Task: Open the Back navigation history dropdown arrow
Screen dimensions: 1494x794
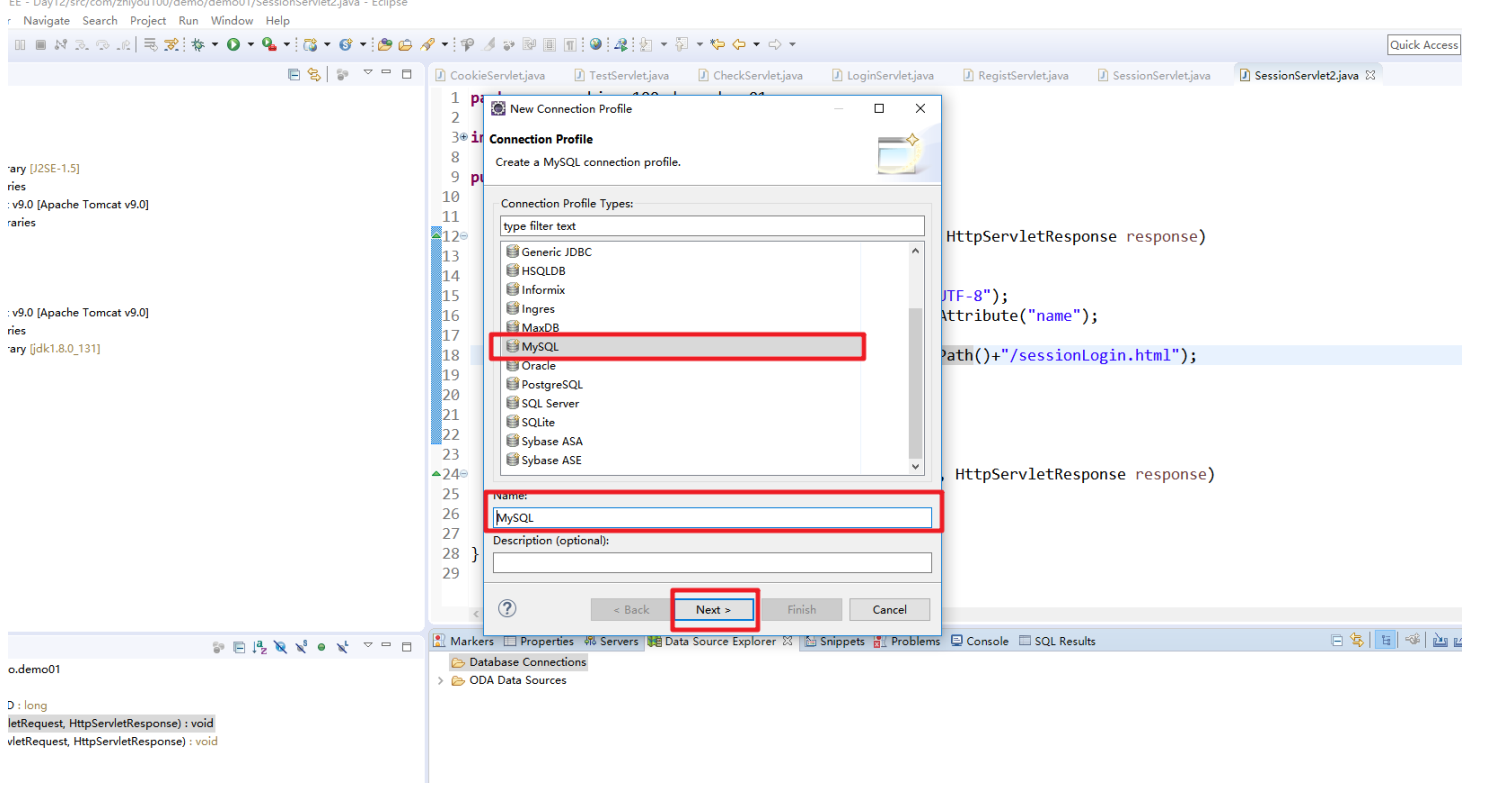Action: coord(756,44)
